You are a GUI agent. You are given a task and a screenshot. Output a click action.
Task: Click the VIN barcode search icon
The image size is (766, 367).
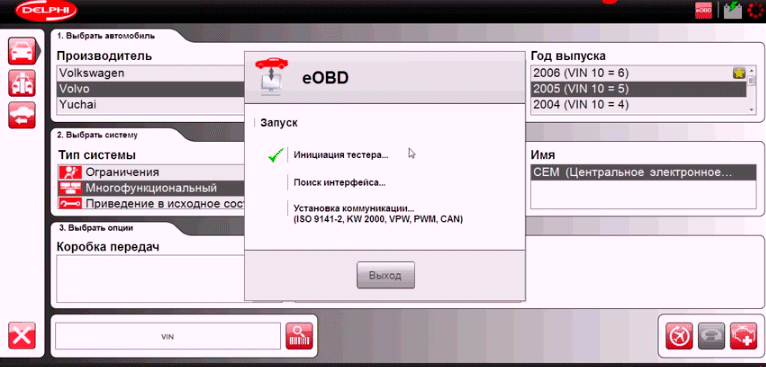[x=299, y=336]
